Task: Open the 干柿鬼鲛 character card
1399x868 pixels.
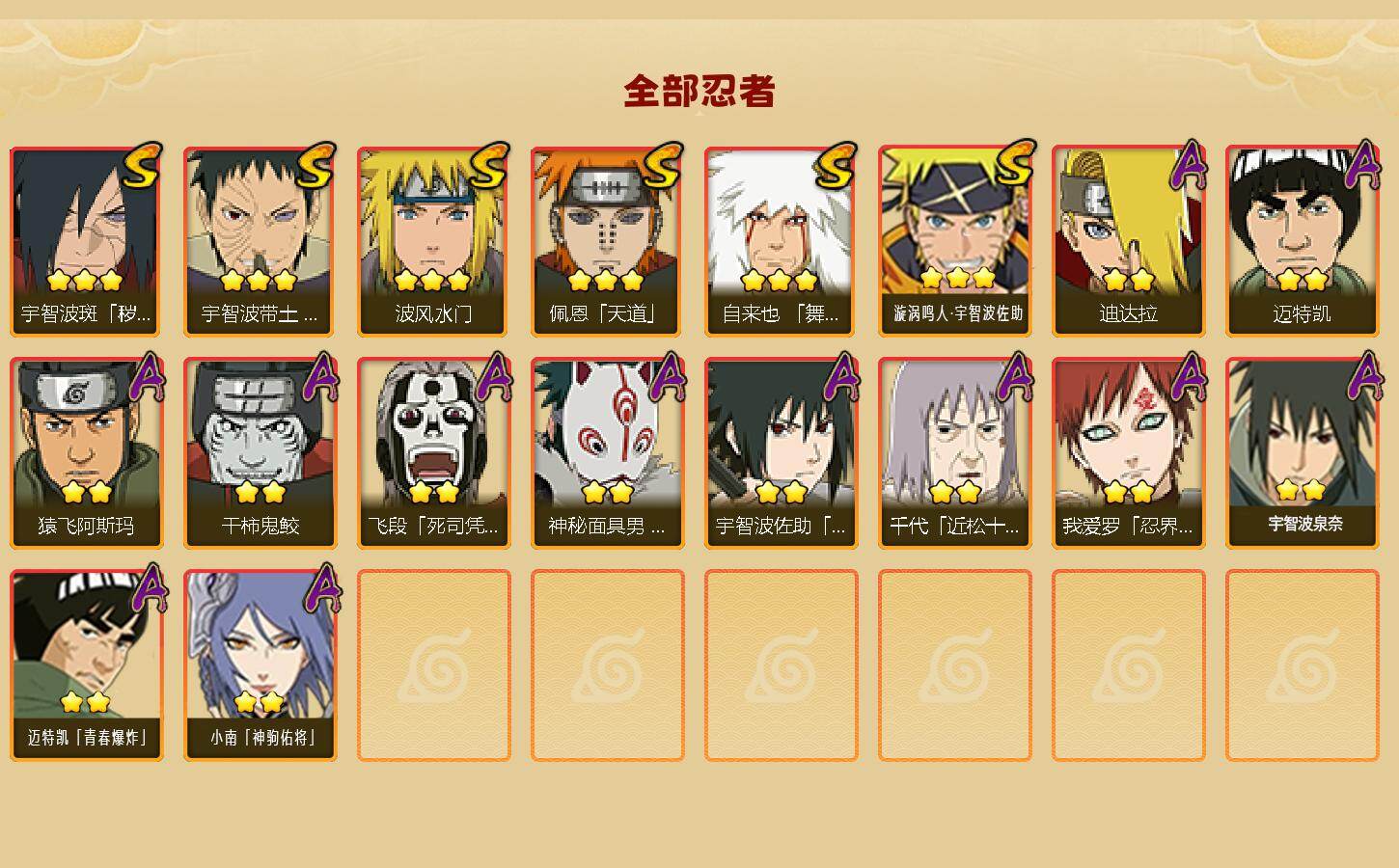Action: coord(260,453)
